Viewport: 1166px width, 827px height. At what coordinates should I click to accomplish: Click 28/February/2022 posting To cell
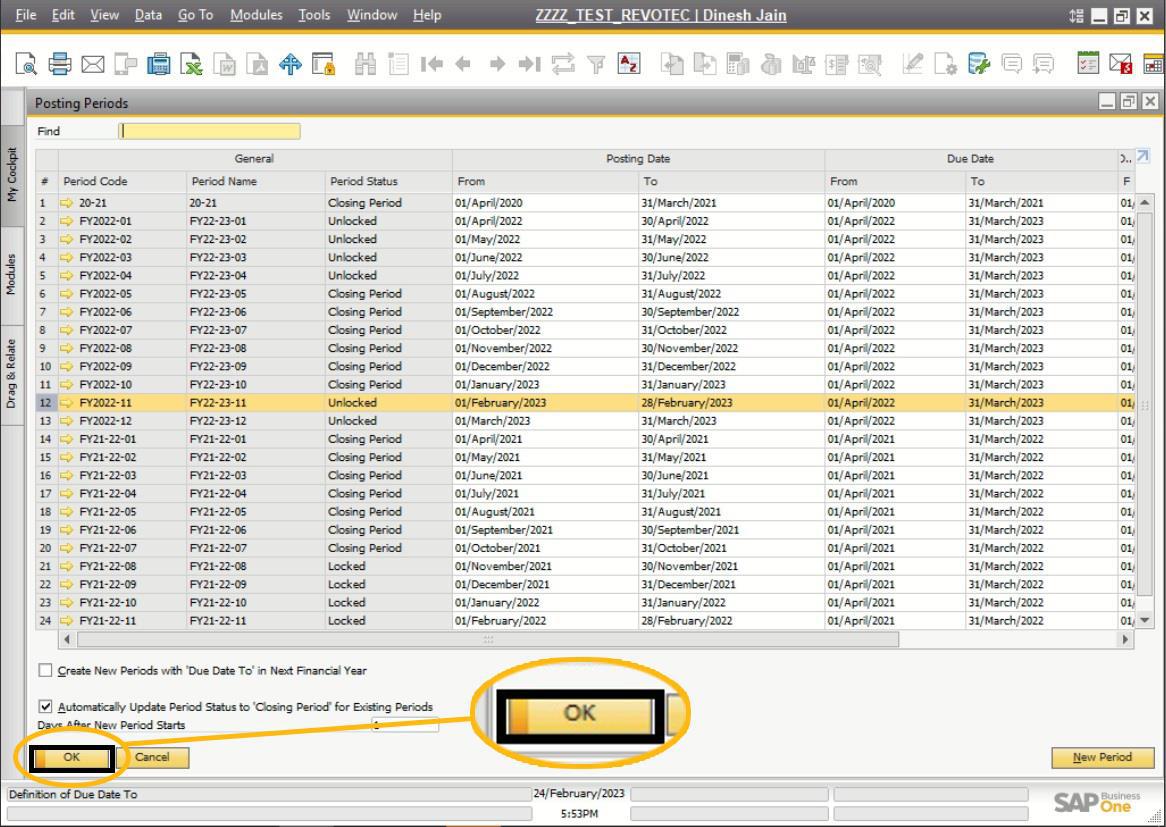tap(732, 620)
